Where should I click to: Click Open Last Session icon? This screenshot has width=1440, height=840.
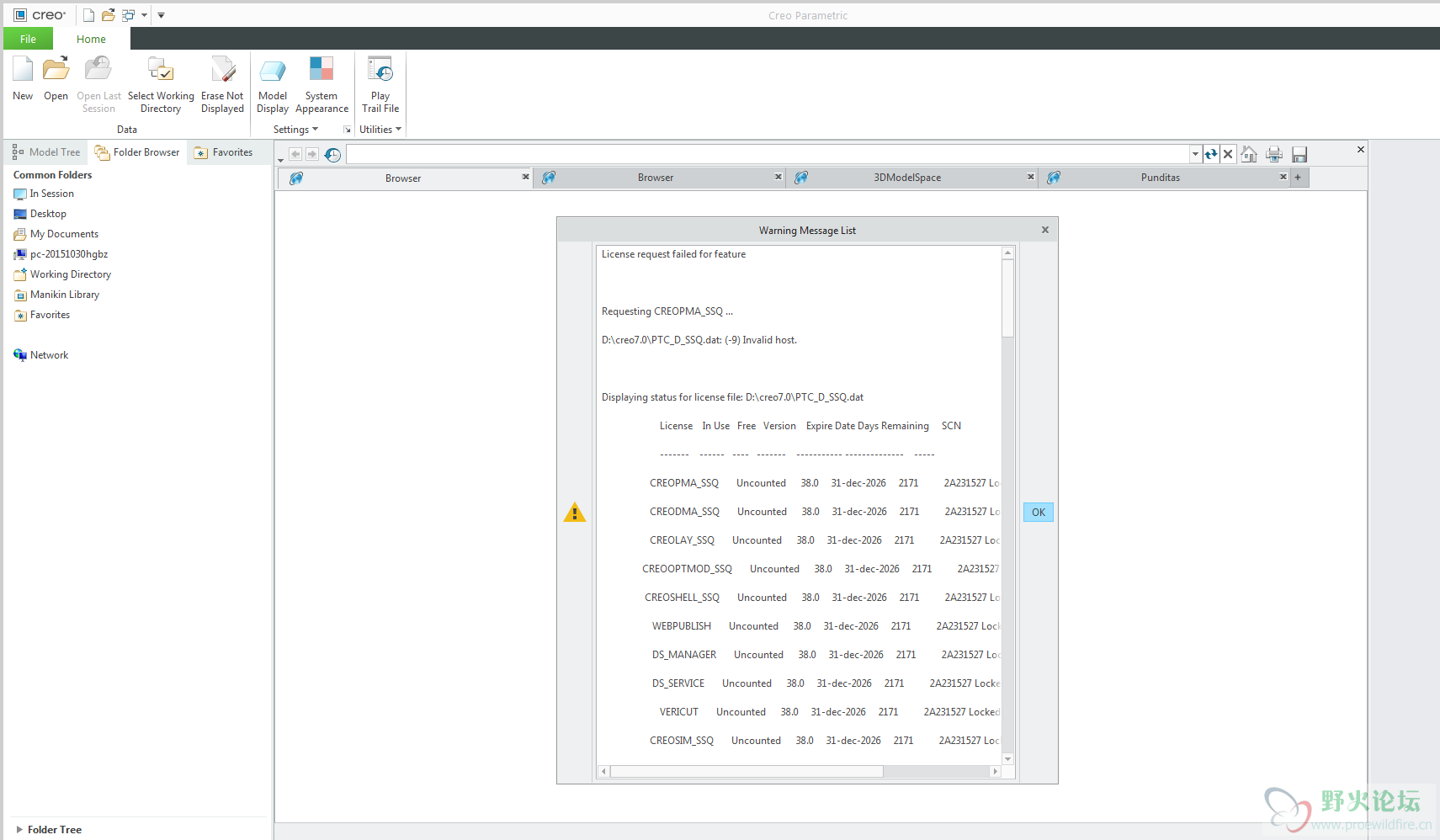tap(98, 69)
